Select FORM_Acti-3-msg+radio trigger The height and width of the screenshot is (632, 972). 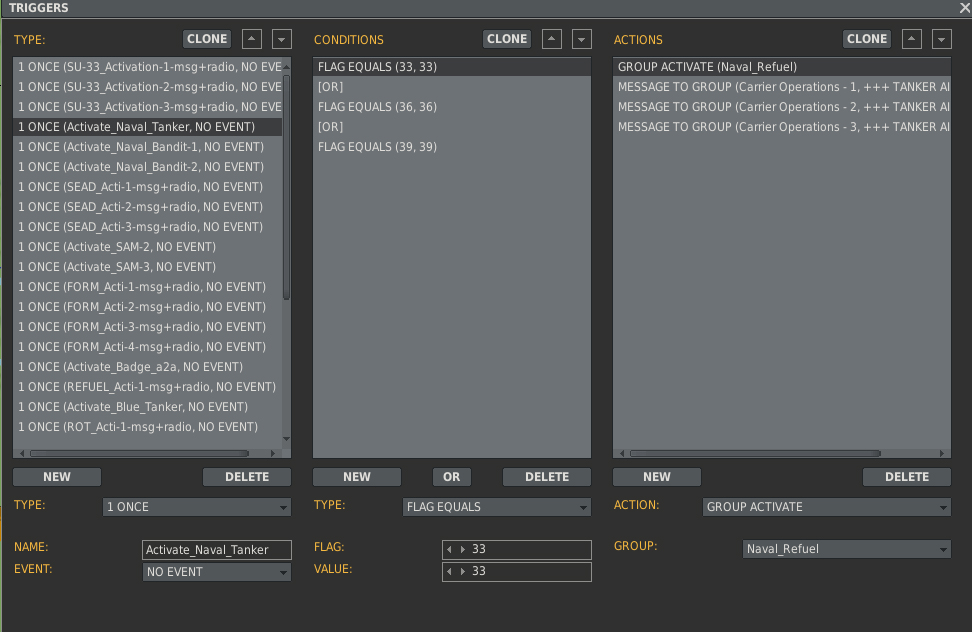pos(148,327)
